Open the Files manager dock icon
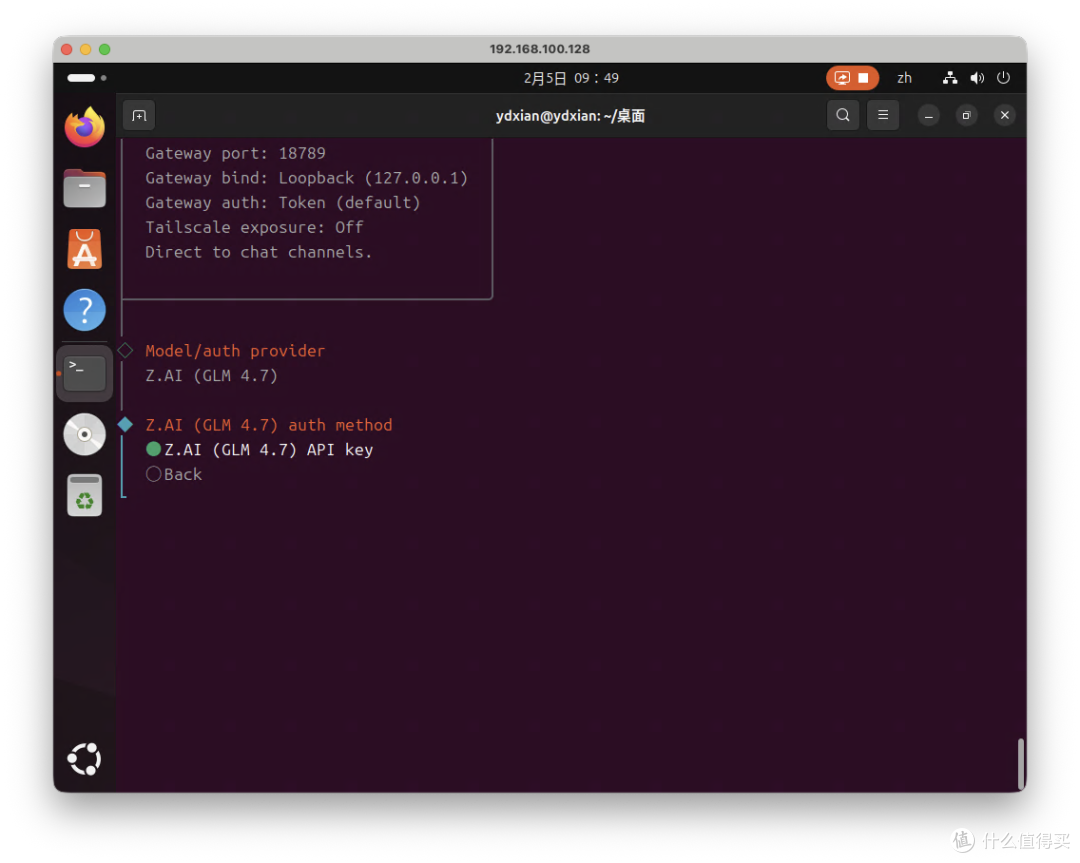Image resolution: width=1080 pixels, height=863 pixels. pos(85,188)
